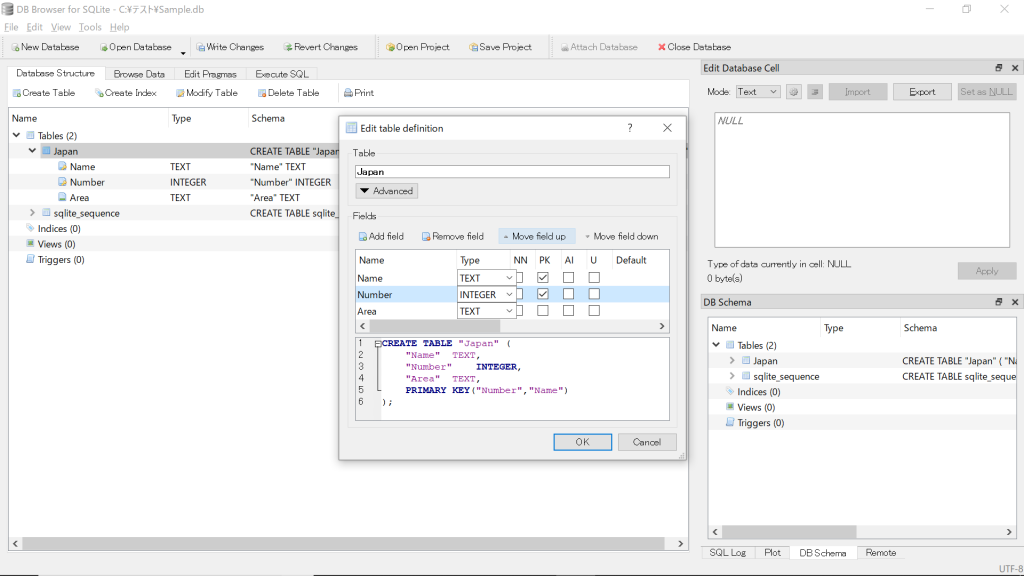Click Set as NULL button

click(x=986, y=92)
